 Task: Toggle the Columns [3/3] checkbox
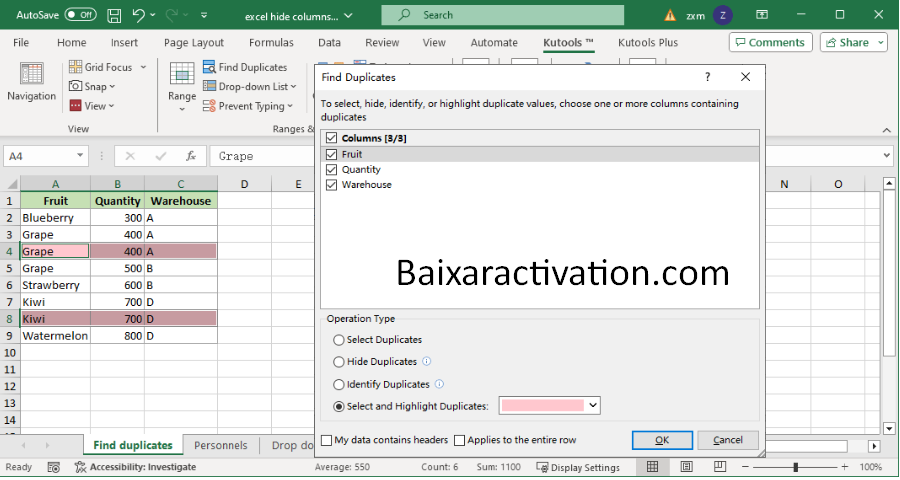pos(331,138)
